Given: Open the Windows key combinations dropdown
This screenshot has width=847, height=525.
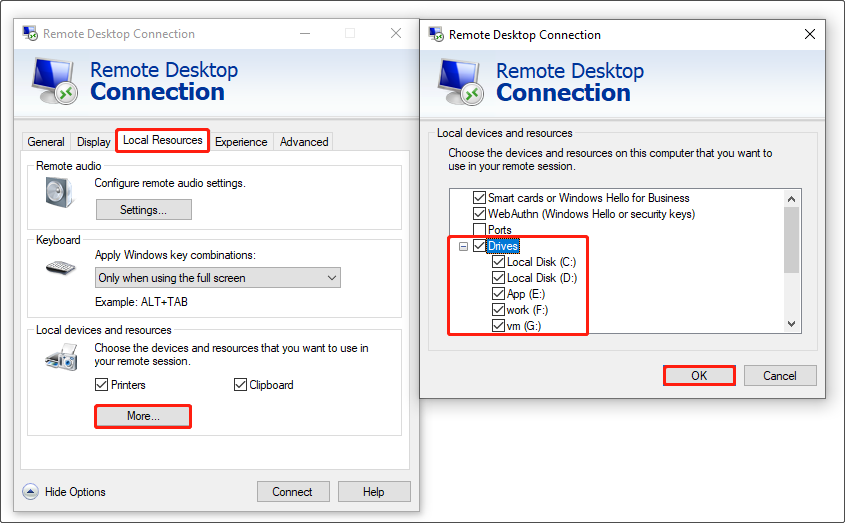Looking at the screenshot, I should [x=218, y=278].
